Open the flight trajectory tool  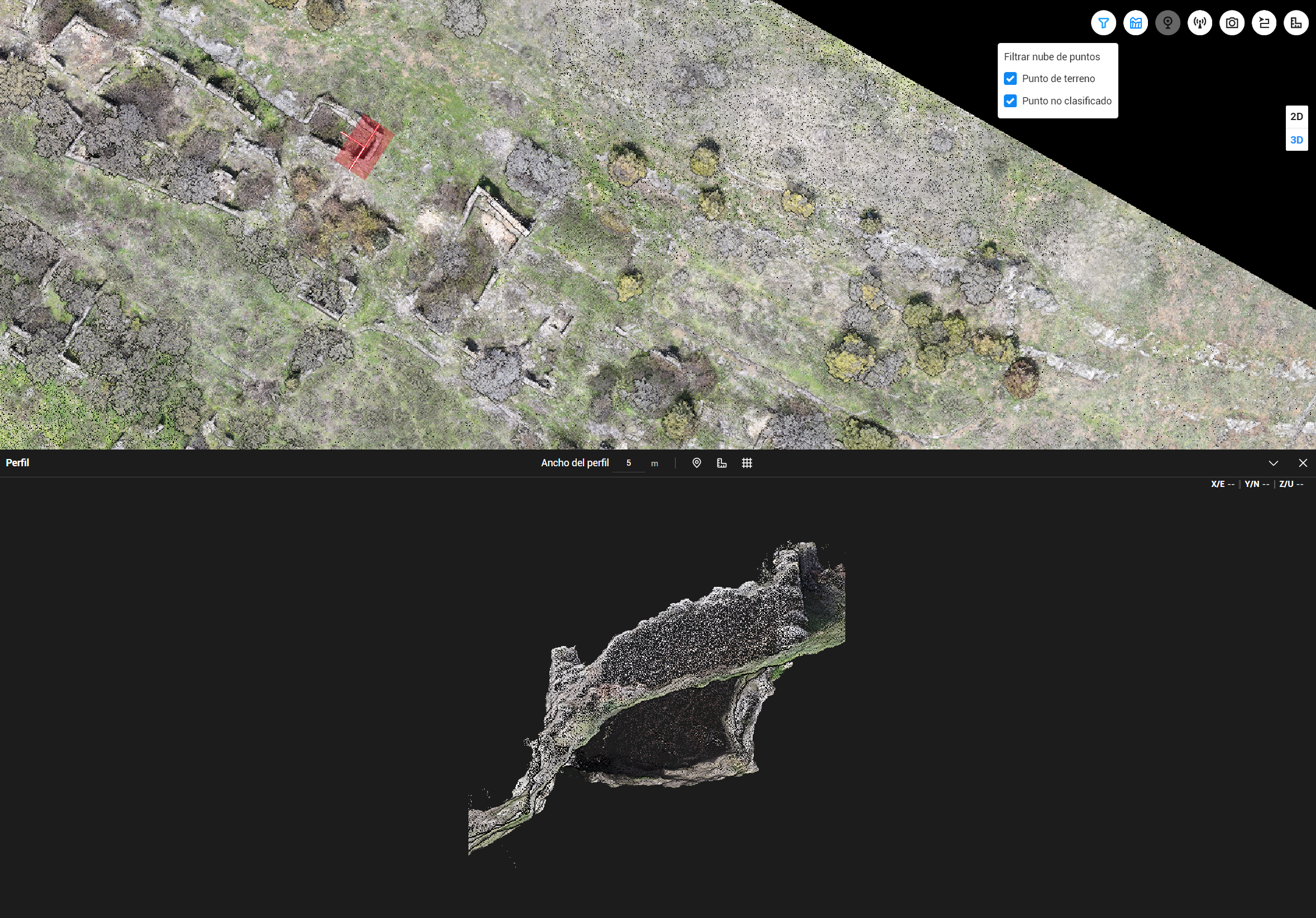tap(1264, 23)
